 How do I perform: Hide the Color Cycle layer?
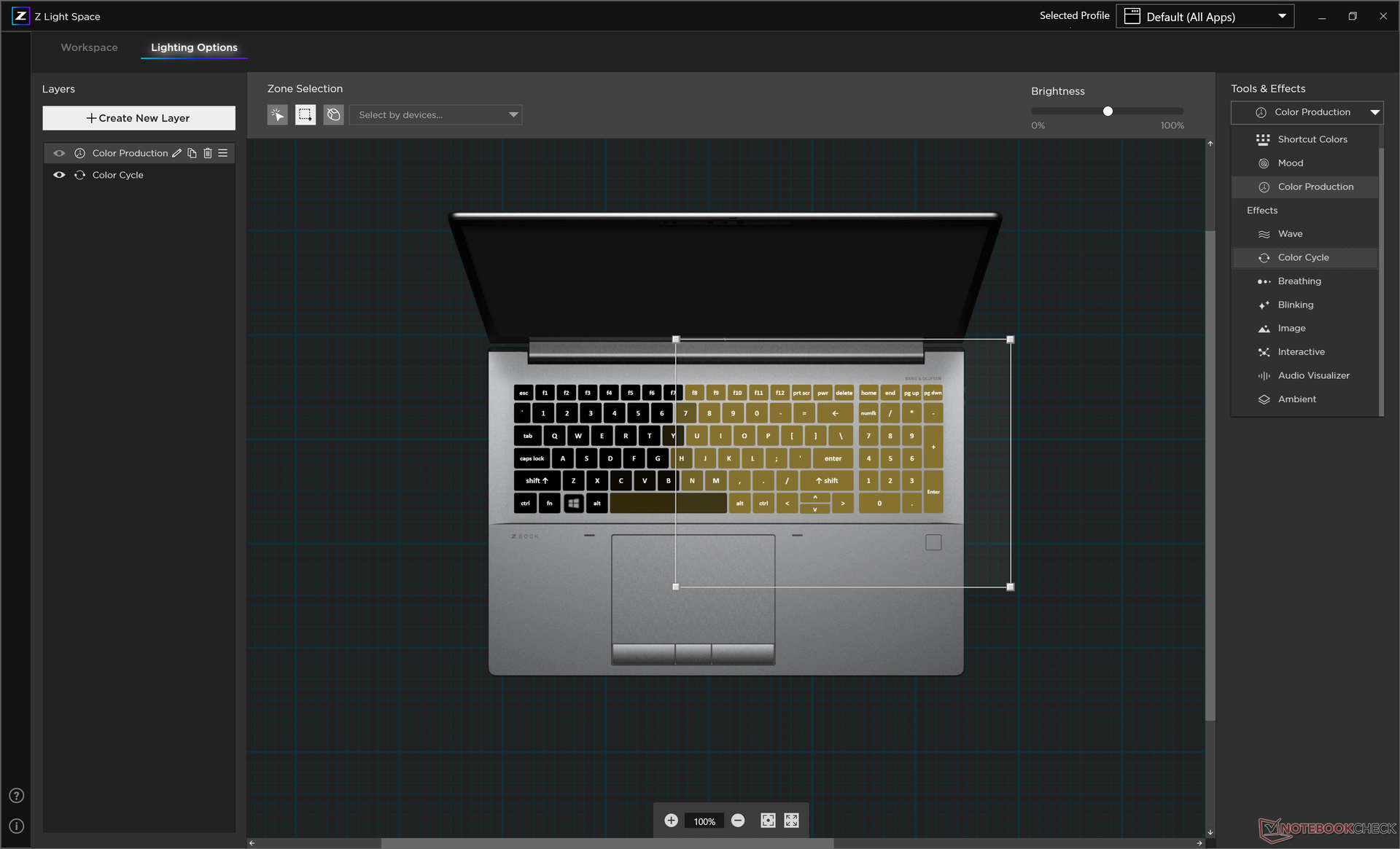point(59,175)
